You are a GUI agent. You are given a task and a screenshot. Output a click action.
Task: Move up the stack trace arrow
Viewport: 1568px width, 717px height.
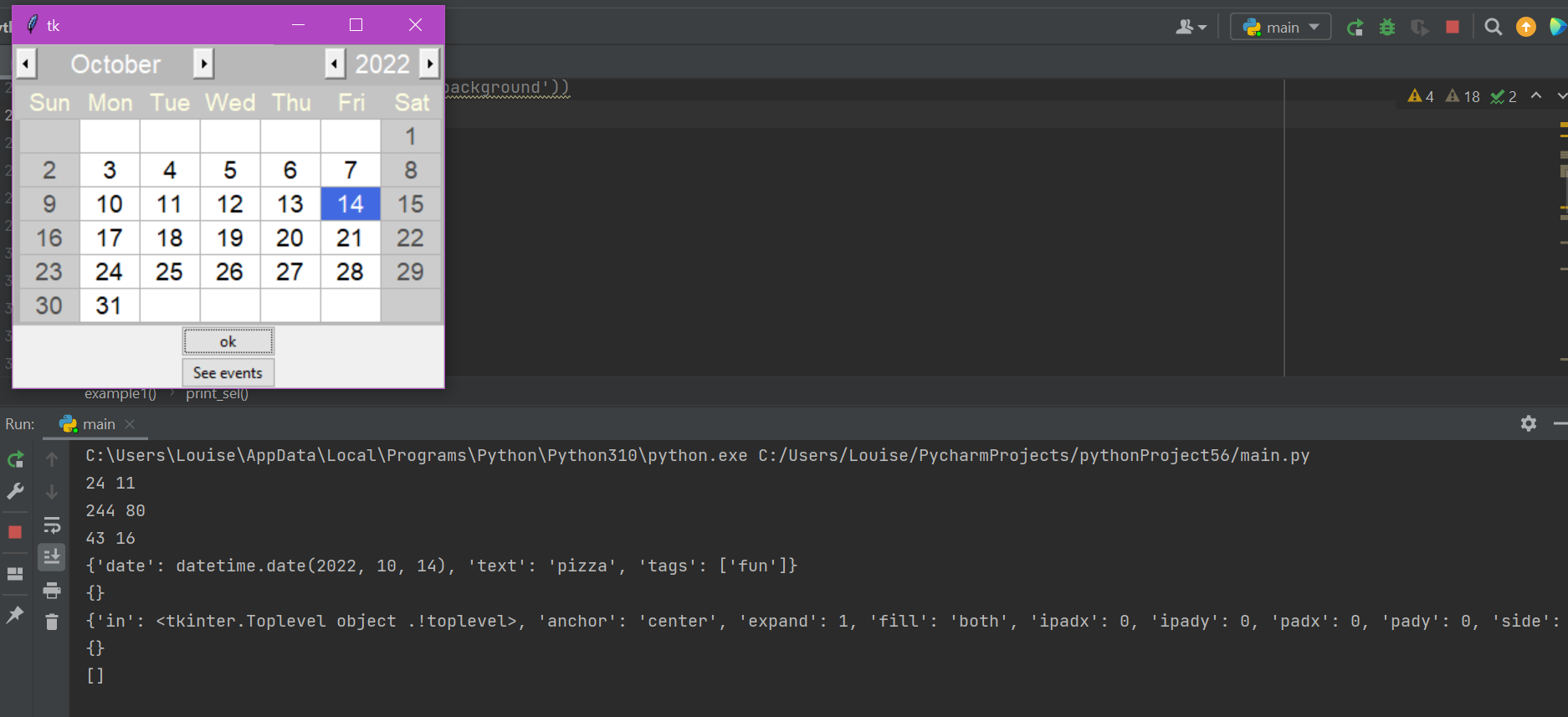tap(52, 459)
